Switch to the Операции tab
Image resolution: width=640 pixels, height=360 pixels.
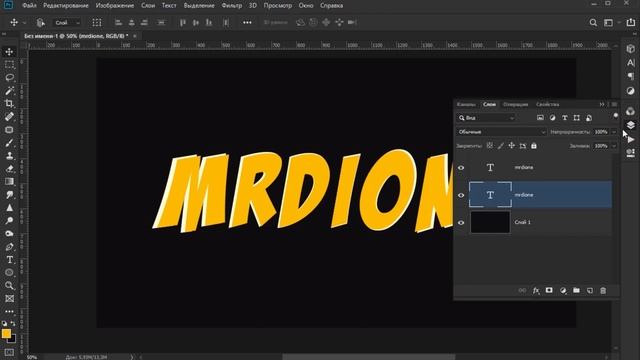click(x=516, y=104)
